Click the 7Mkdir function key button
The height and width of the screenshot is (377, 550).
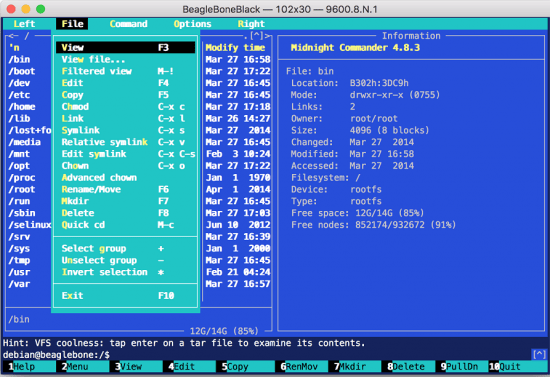(355, 367)
